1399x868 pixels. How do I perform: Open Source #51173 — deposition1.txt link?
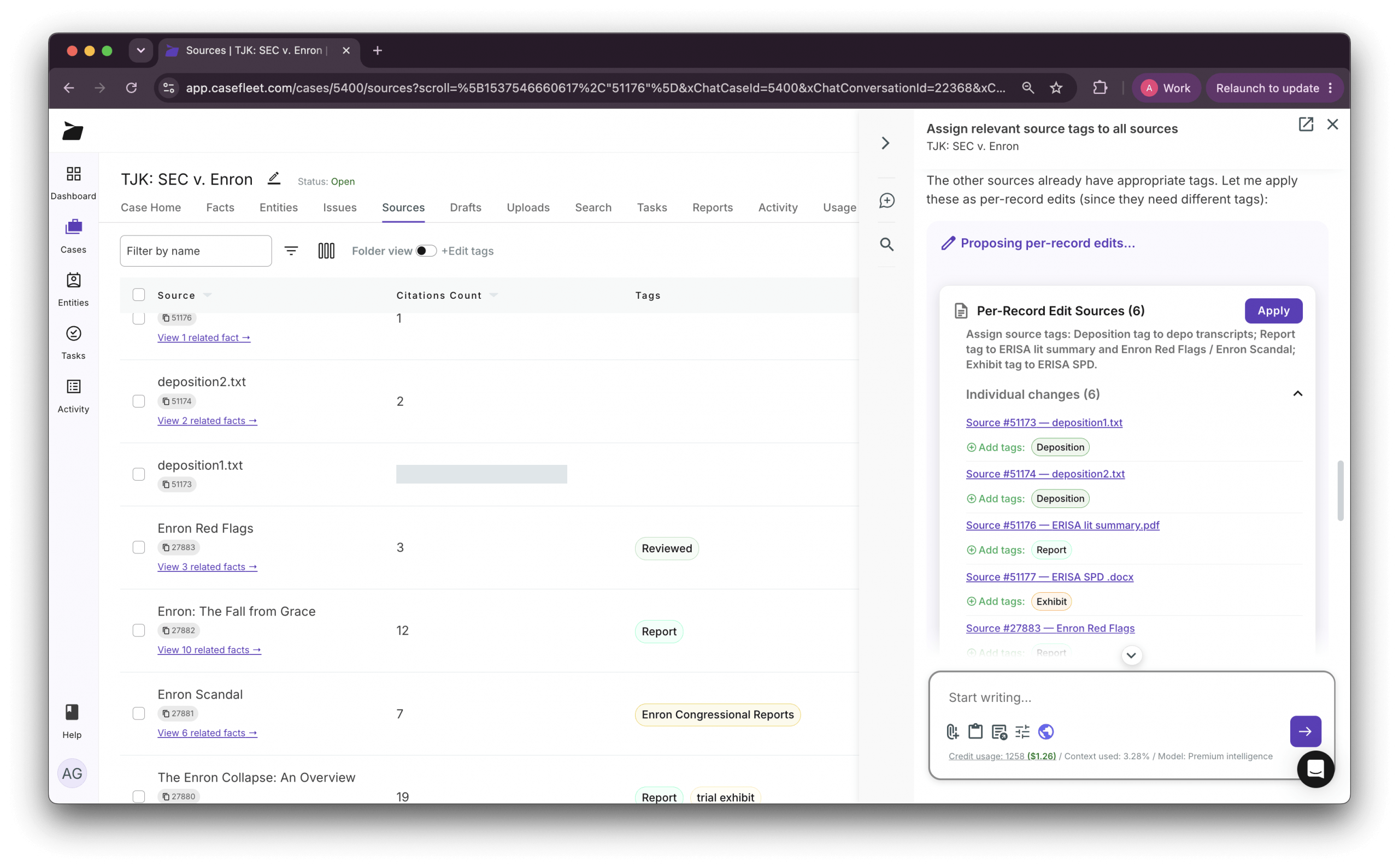point(1043,422)
